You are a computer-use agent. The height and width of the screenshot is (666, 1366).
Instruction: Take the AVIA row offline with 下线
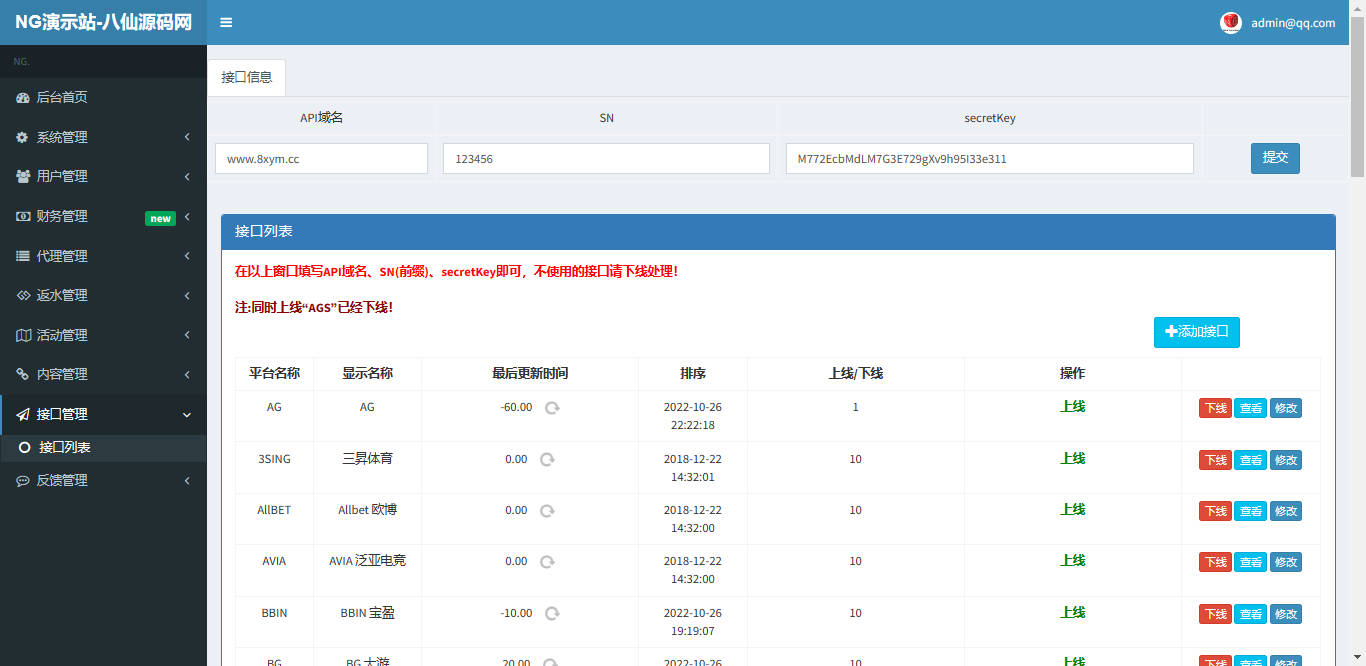(x=1215, y=562)
